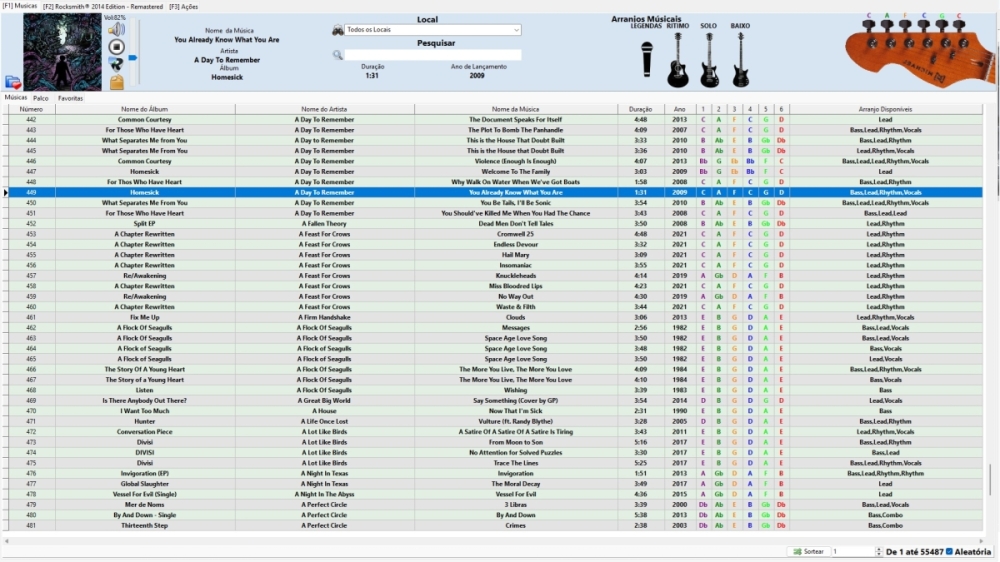This screenshot has width=1000, height=562.
Task: Sort by Nome da Música column header
Action: (515, 109)
